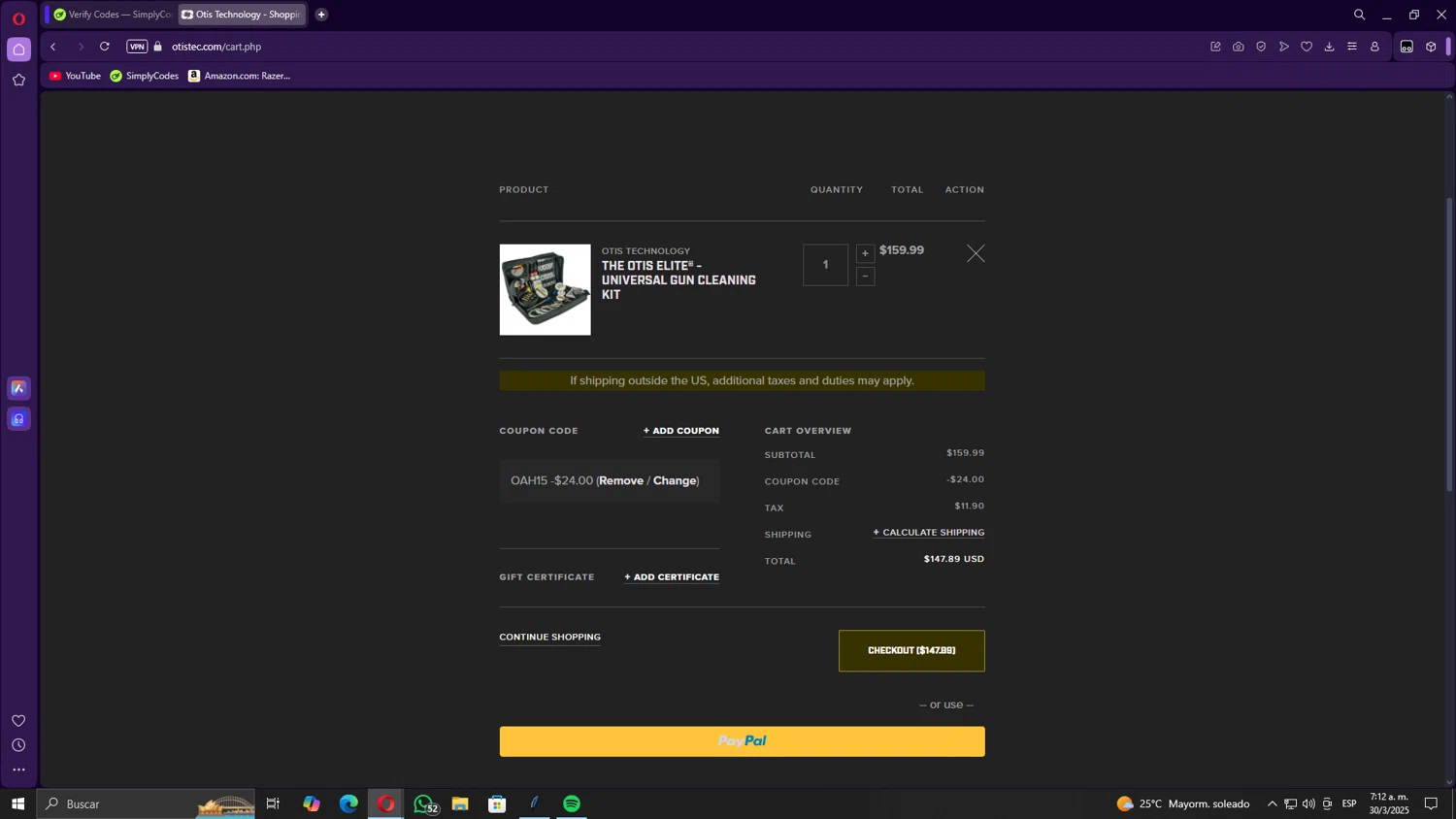Click Continue Shopping link
The image size is (1456, 819).
tap(549, 638)
